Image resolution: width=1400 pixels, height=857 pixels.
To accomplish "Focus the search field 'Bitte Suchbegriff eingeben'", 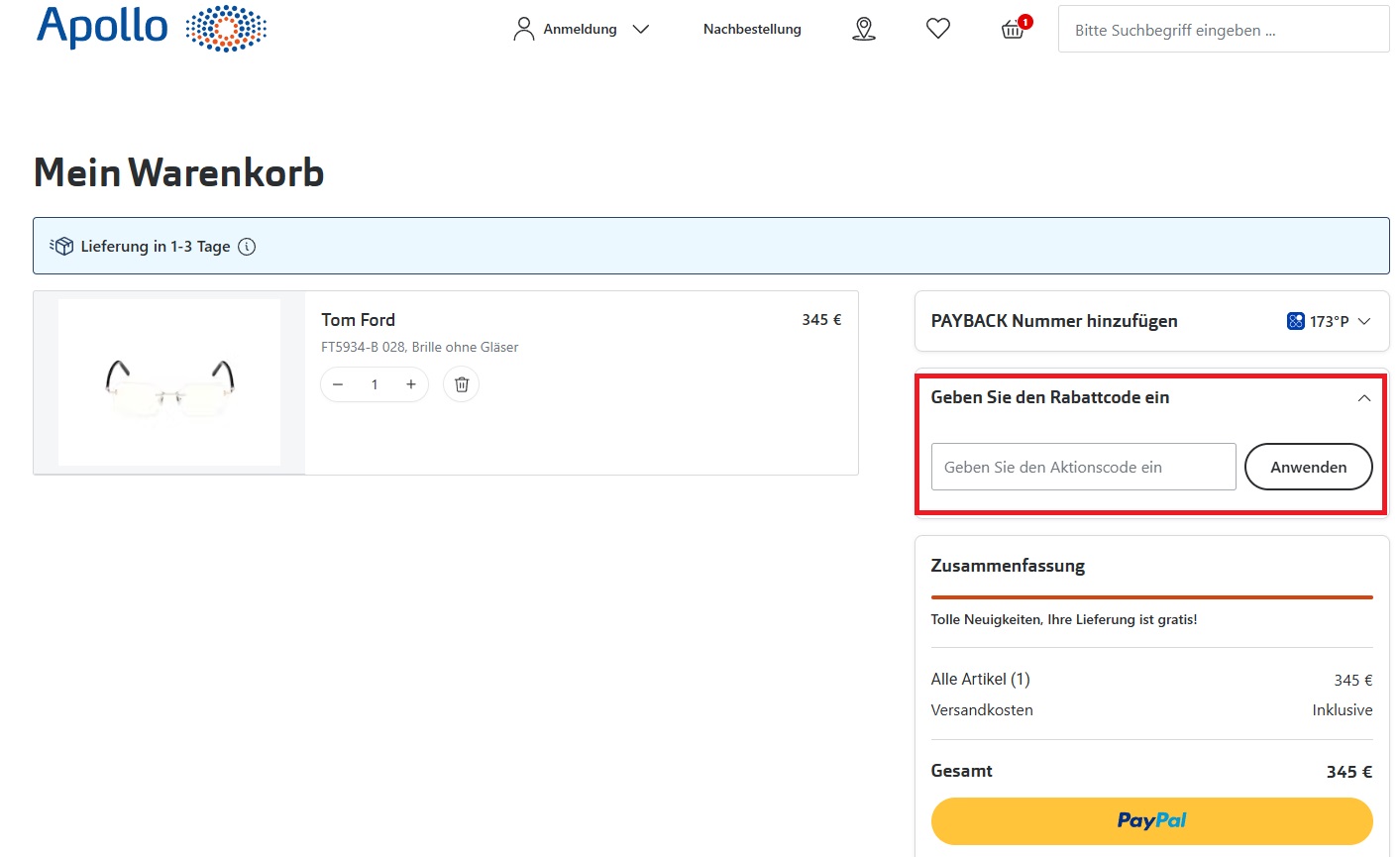I will (x=1224, y=30).
